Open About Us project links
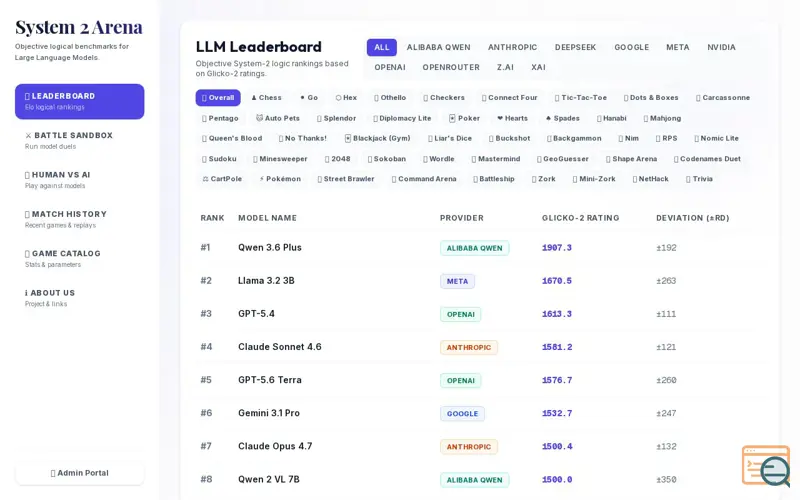Screen dimensions: 800x500 pyautogui.click(x=80, y=297)
